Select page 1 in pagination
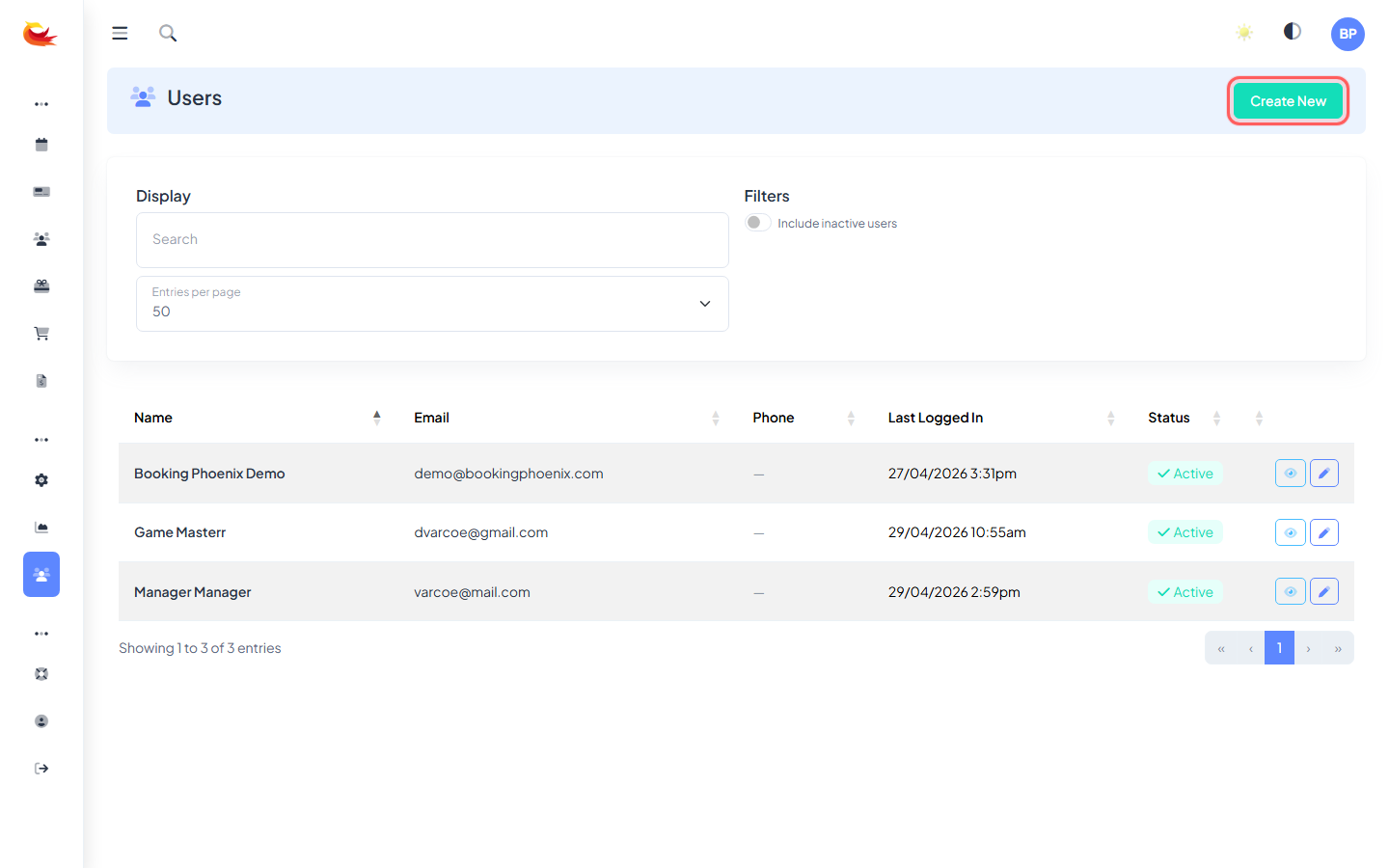This screenshot has height=868, width=1389. coord(1279,648)
